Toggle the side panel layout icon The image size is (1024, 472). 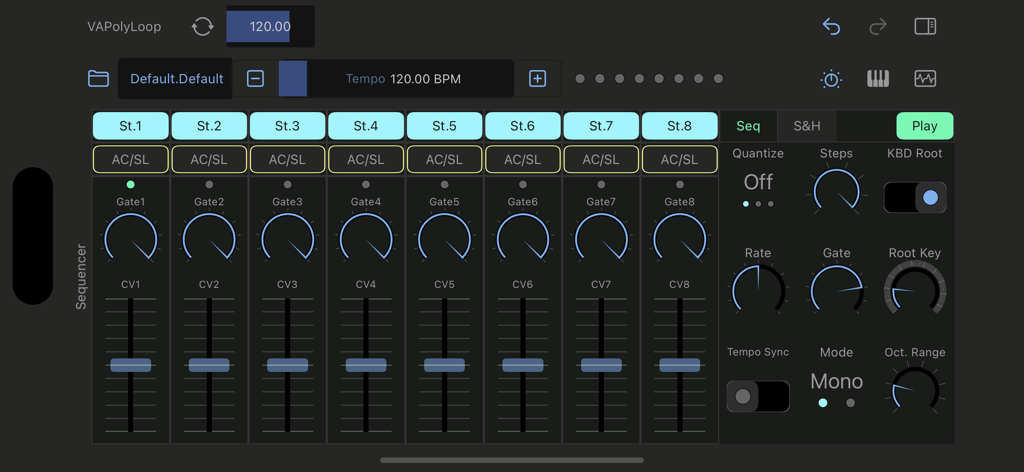point(925,27)
